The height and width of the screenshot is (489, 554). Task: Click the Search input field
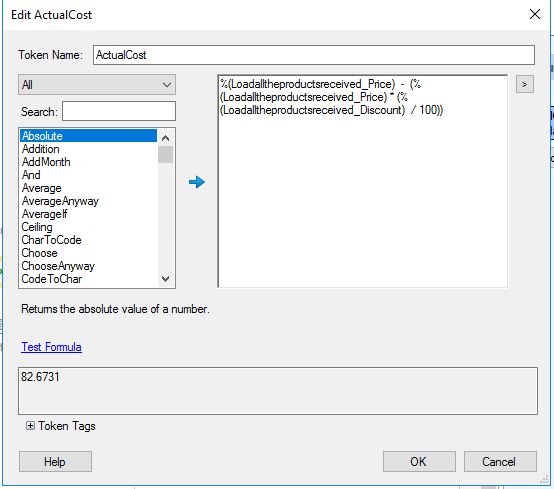click(119, 111)
